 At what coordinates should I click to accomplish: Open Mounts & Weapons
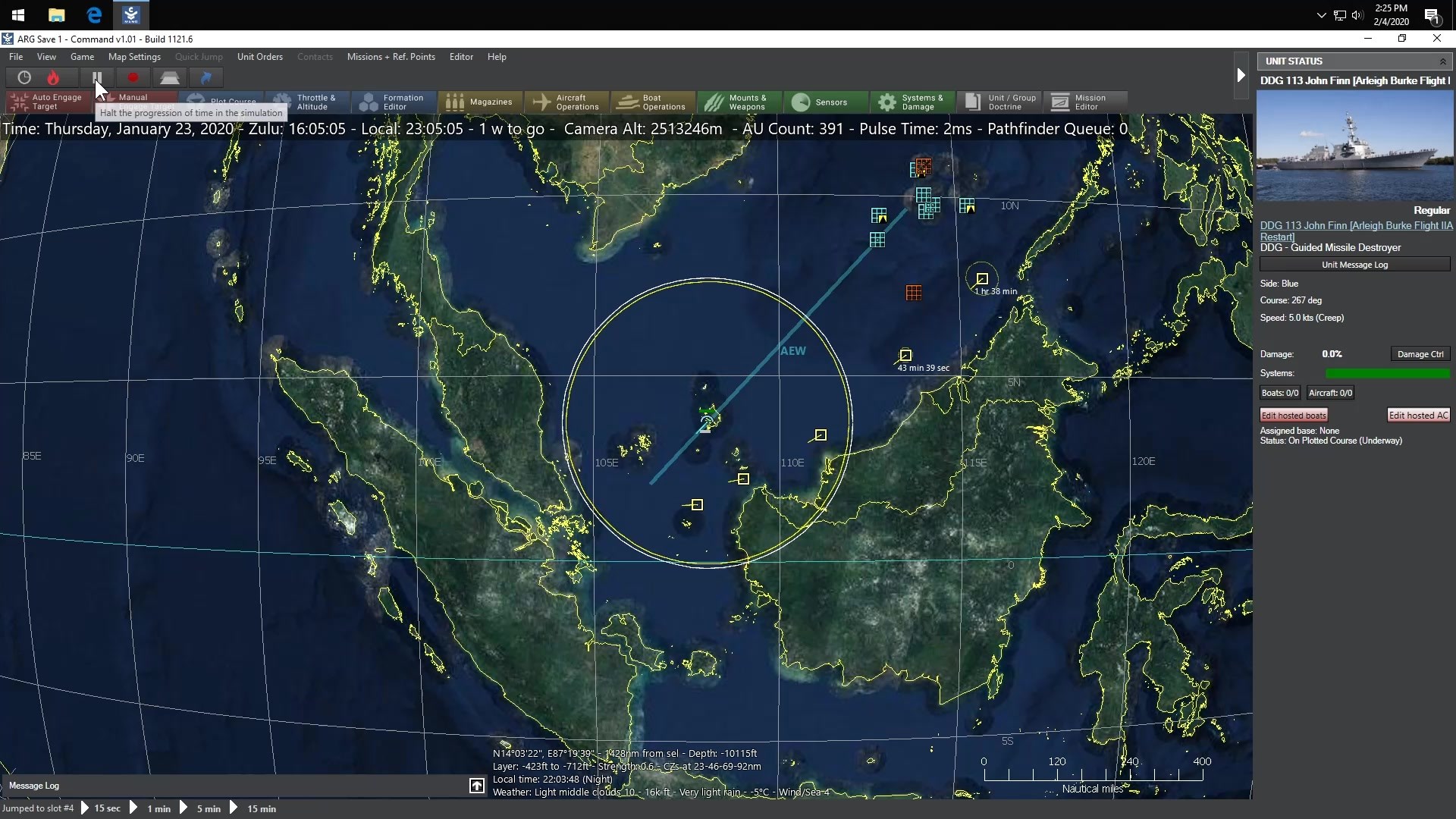(x=739, y=102)
